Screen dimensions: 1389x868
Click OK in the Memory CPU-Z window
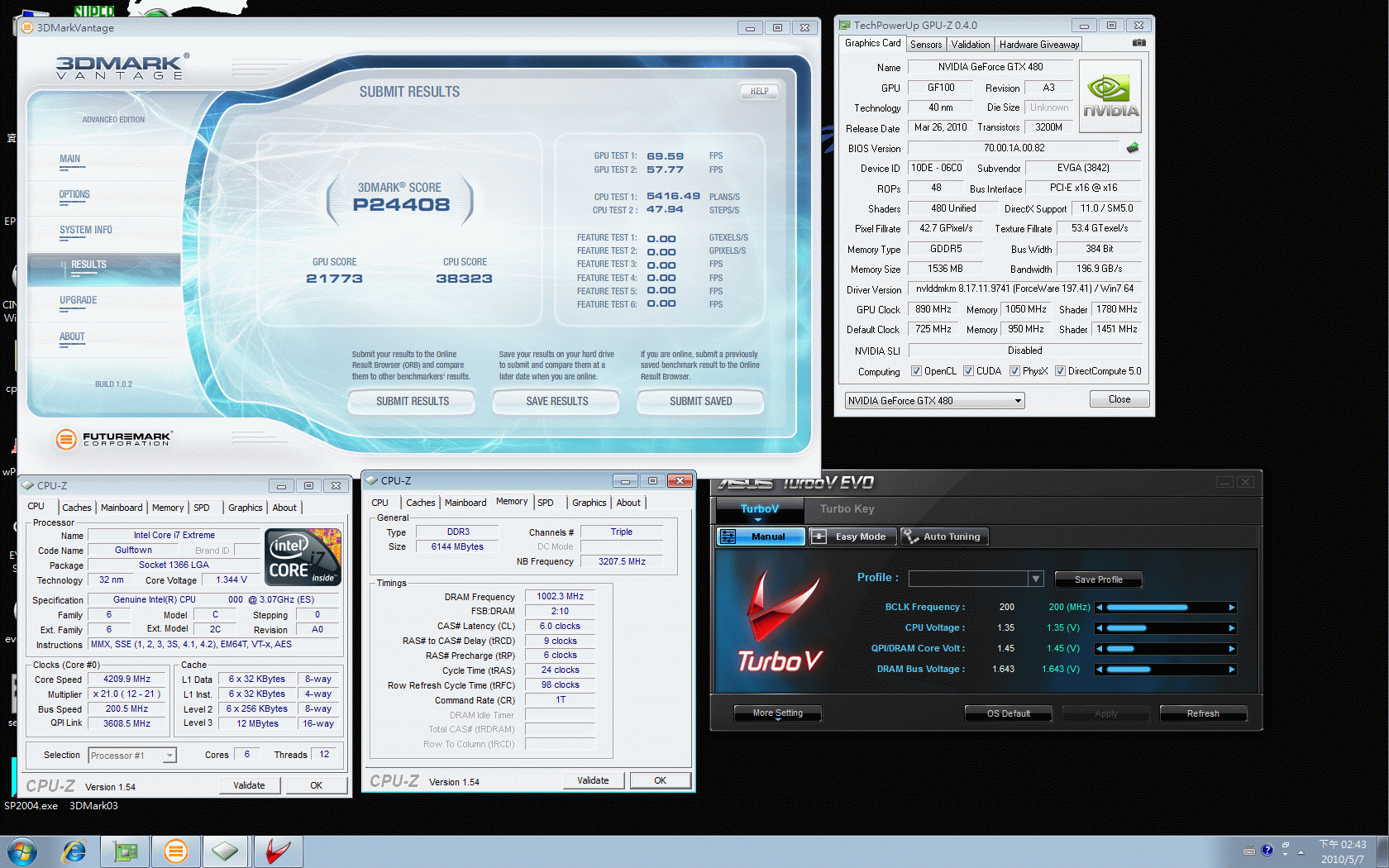660,780
